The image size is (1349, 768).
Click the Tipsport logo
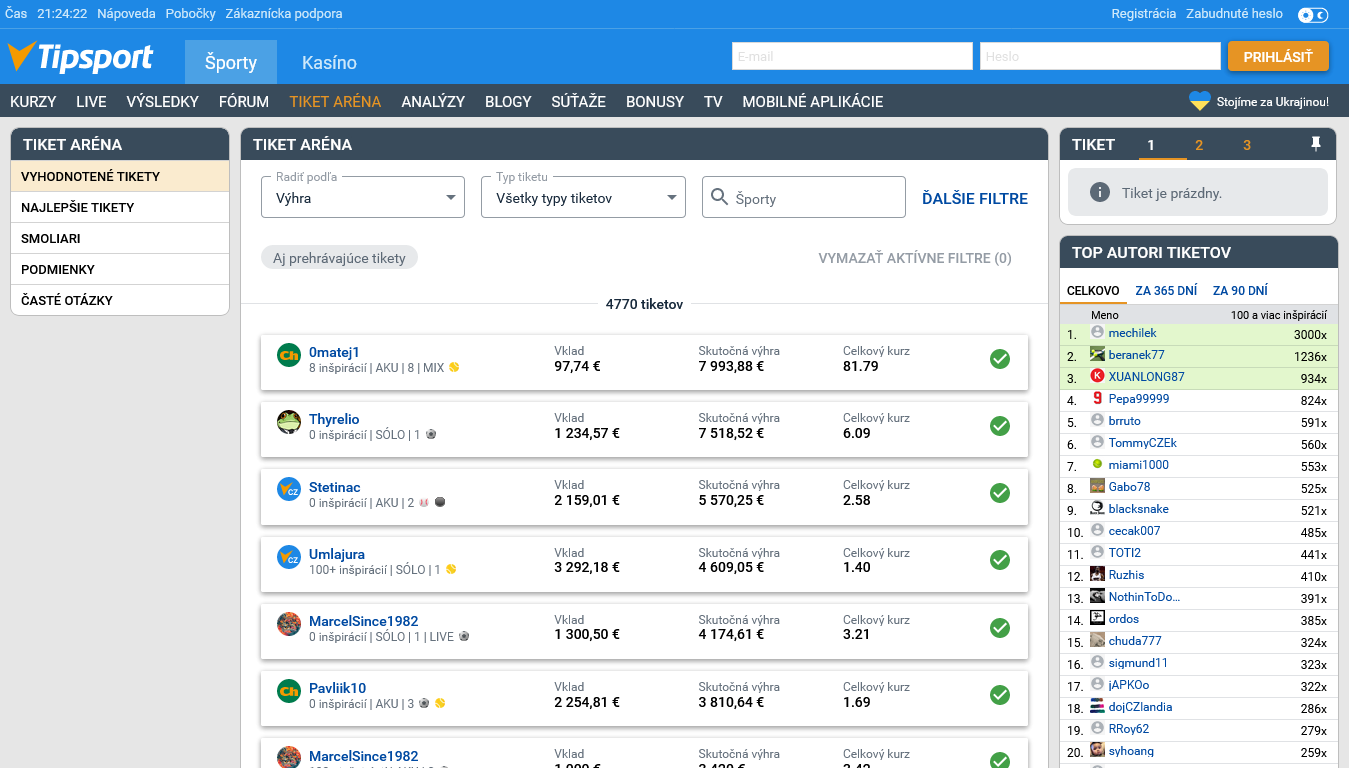(x=80, y=58)
